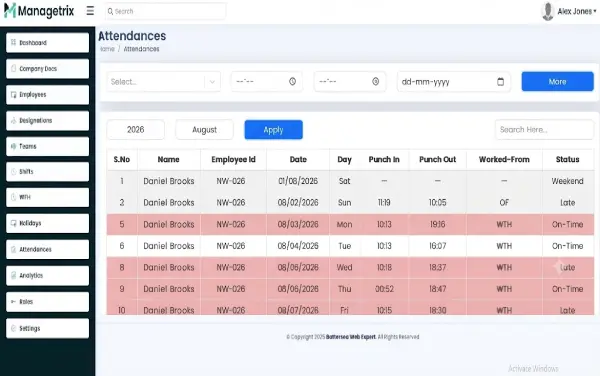This screenshot has height=376, width=600.
Task: Open Employees menu item
Action: [x=47, y=94]
